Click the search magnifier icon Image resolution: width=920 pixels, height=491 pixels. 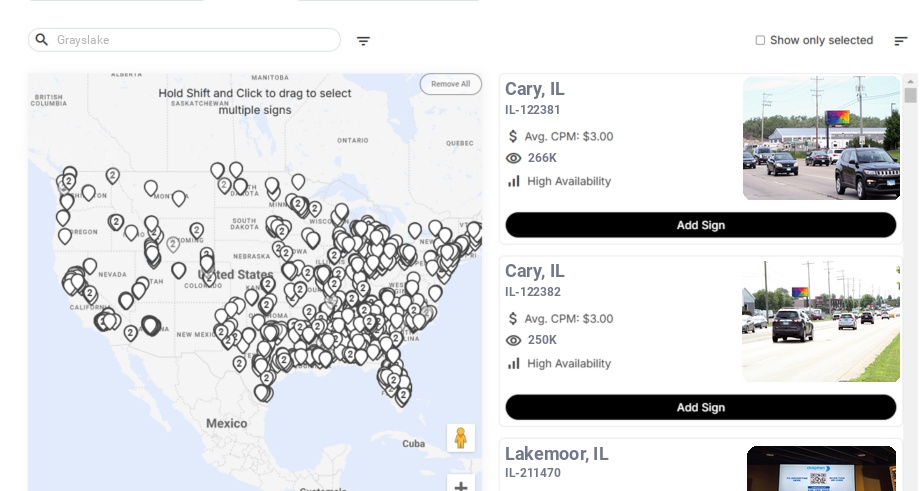[x=41, y=40]
